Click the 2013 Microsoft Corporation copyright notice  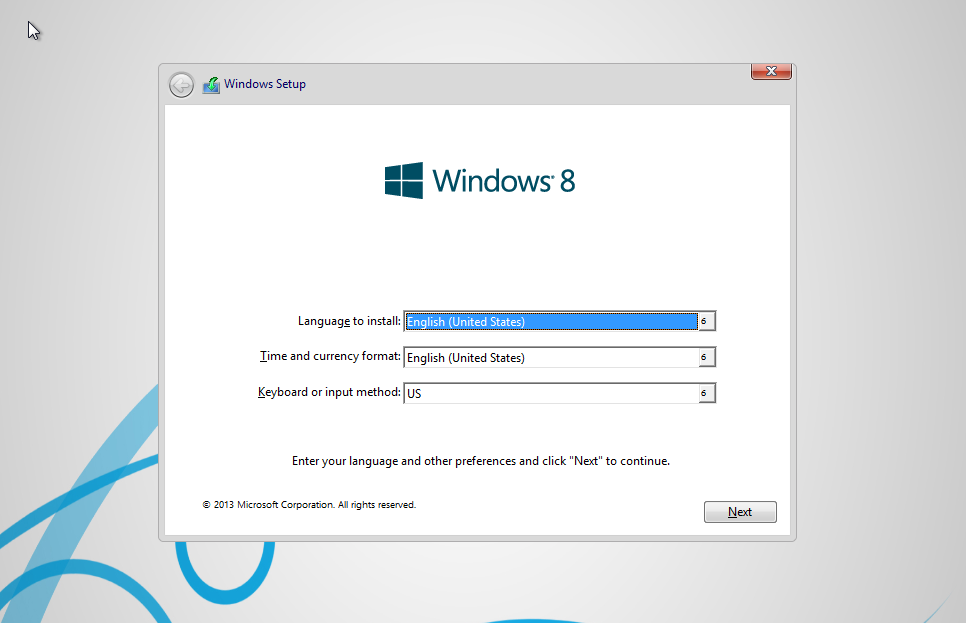309,505
